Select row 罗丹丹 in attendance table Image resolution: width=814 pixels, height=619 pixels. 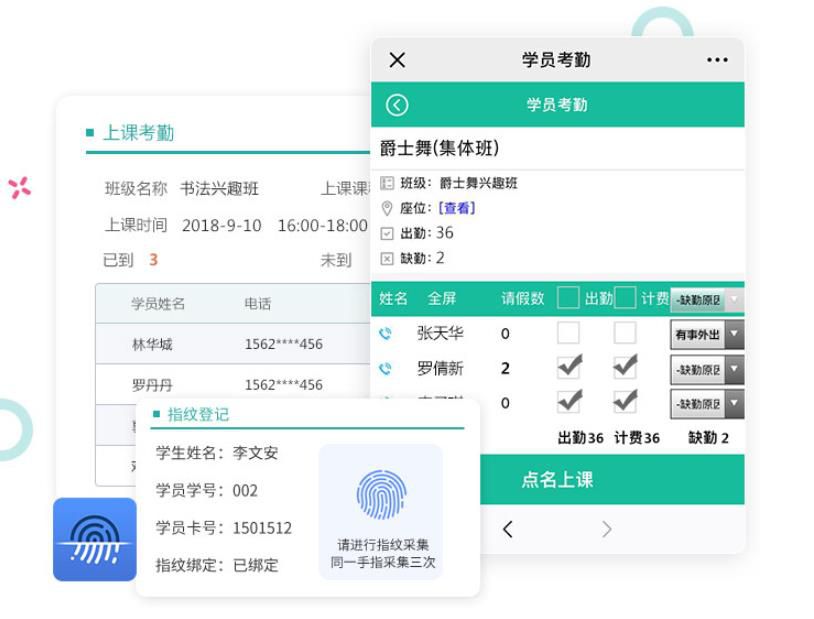pos(233,384)
